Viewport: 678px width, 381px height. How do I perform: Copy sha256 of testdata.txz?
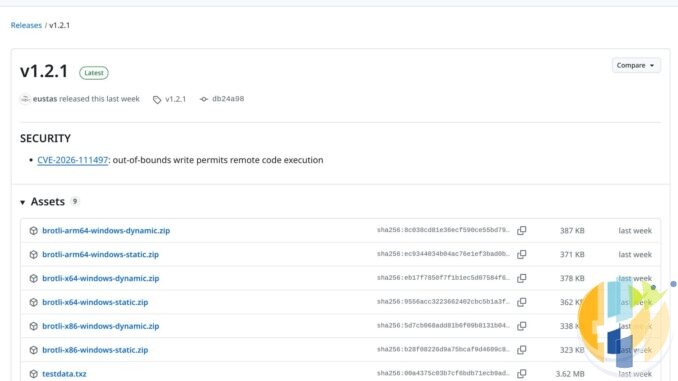pos(522,373)
